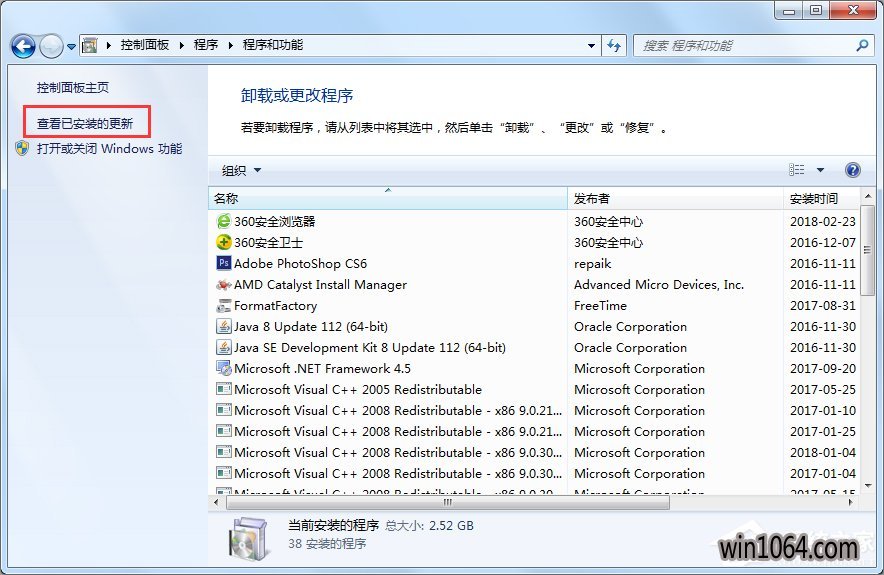Open 查看已安装的更新 link
The width and height of the screenshot is (884, 575).
click(x=85, y=123)
